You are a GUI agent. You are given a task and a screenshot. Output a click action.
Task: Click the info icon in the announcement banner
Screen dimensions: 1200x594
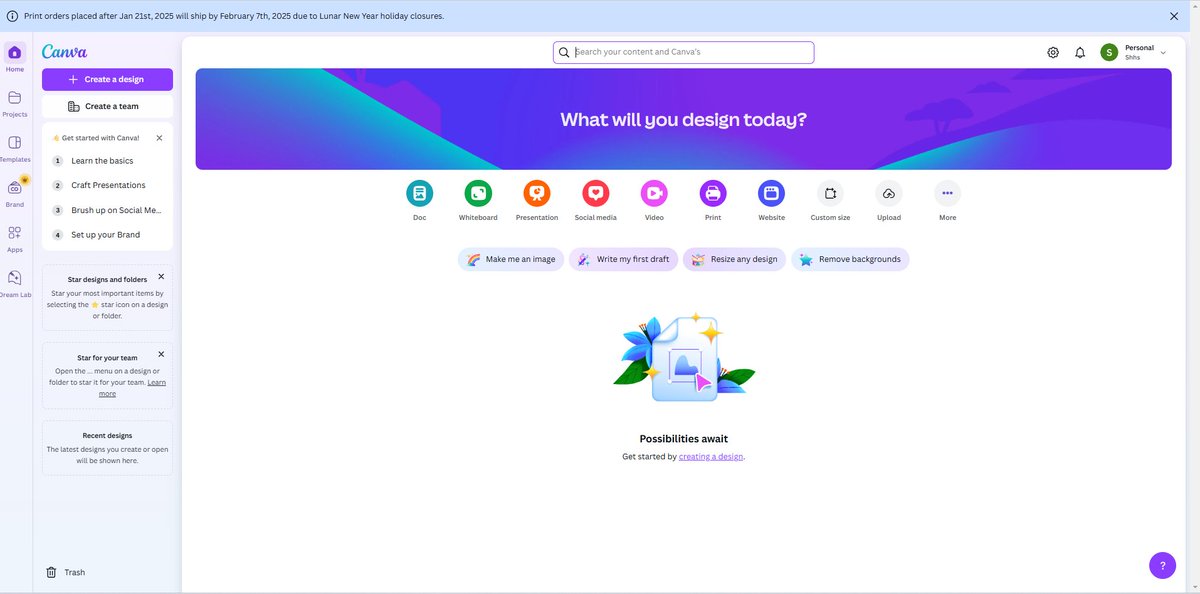coord(12,16)
